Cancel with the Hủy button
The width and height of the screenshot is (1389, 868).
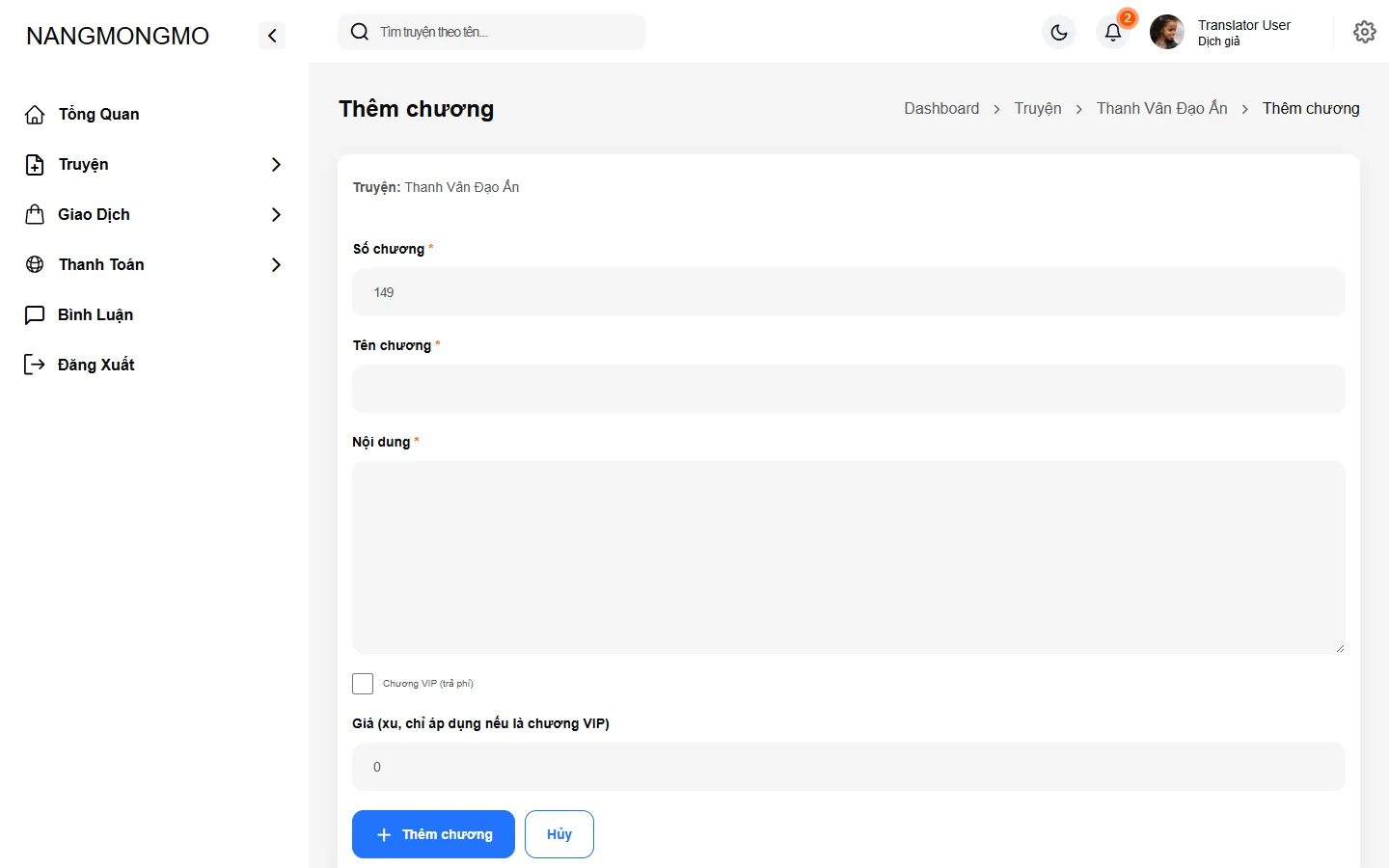tap(559, 834)
